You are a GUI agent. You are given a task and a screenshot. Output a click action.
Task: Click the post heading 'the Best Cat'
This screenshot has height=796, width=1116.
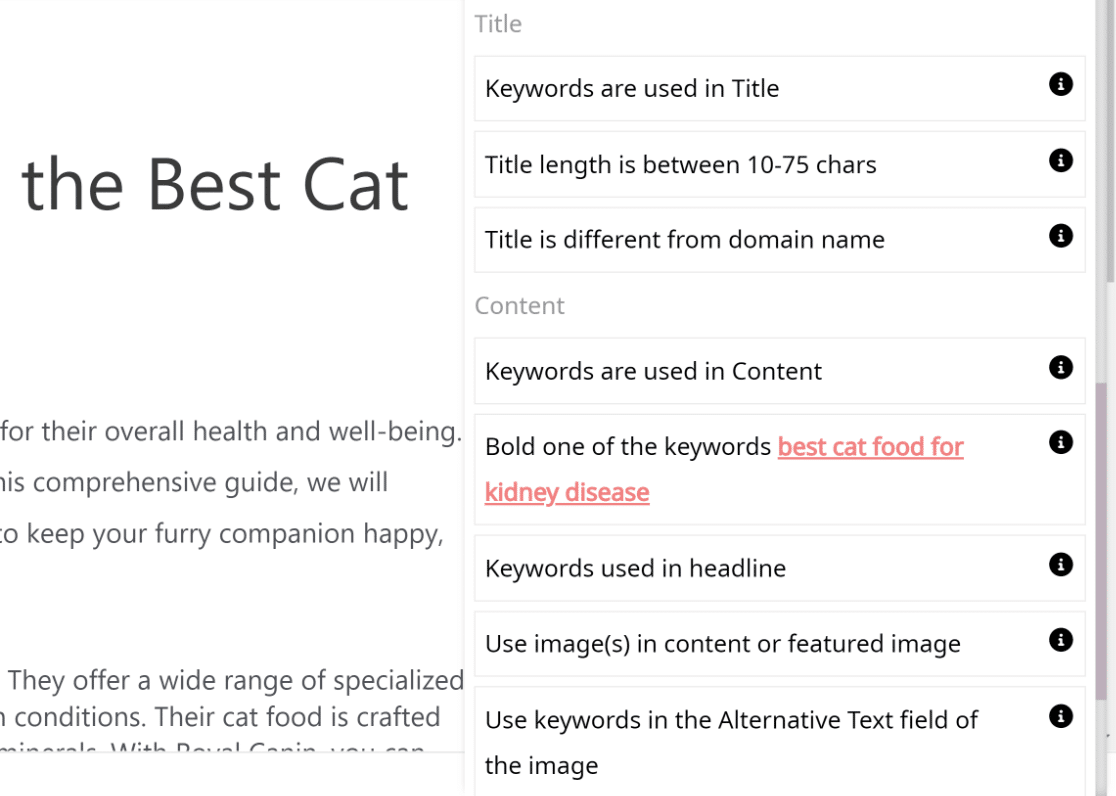click(x=215, y=185)
